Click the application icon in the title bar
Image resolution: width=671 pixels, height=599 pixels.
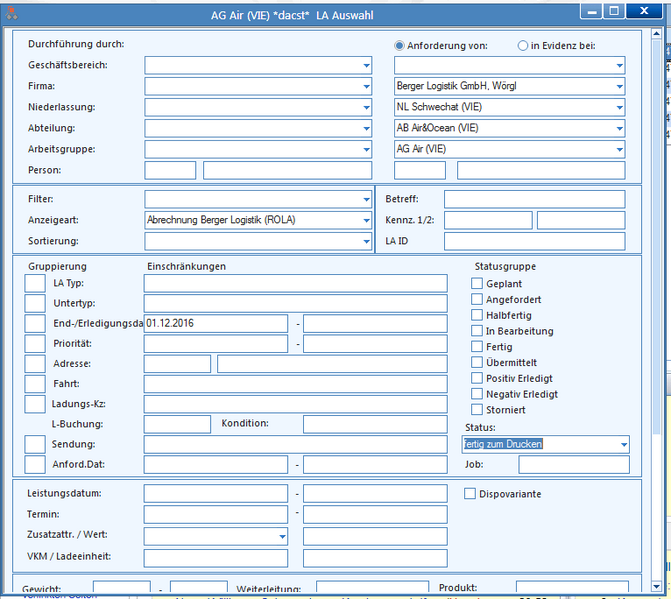(12, 14)
